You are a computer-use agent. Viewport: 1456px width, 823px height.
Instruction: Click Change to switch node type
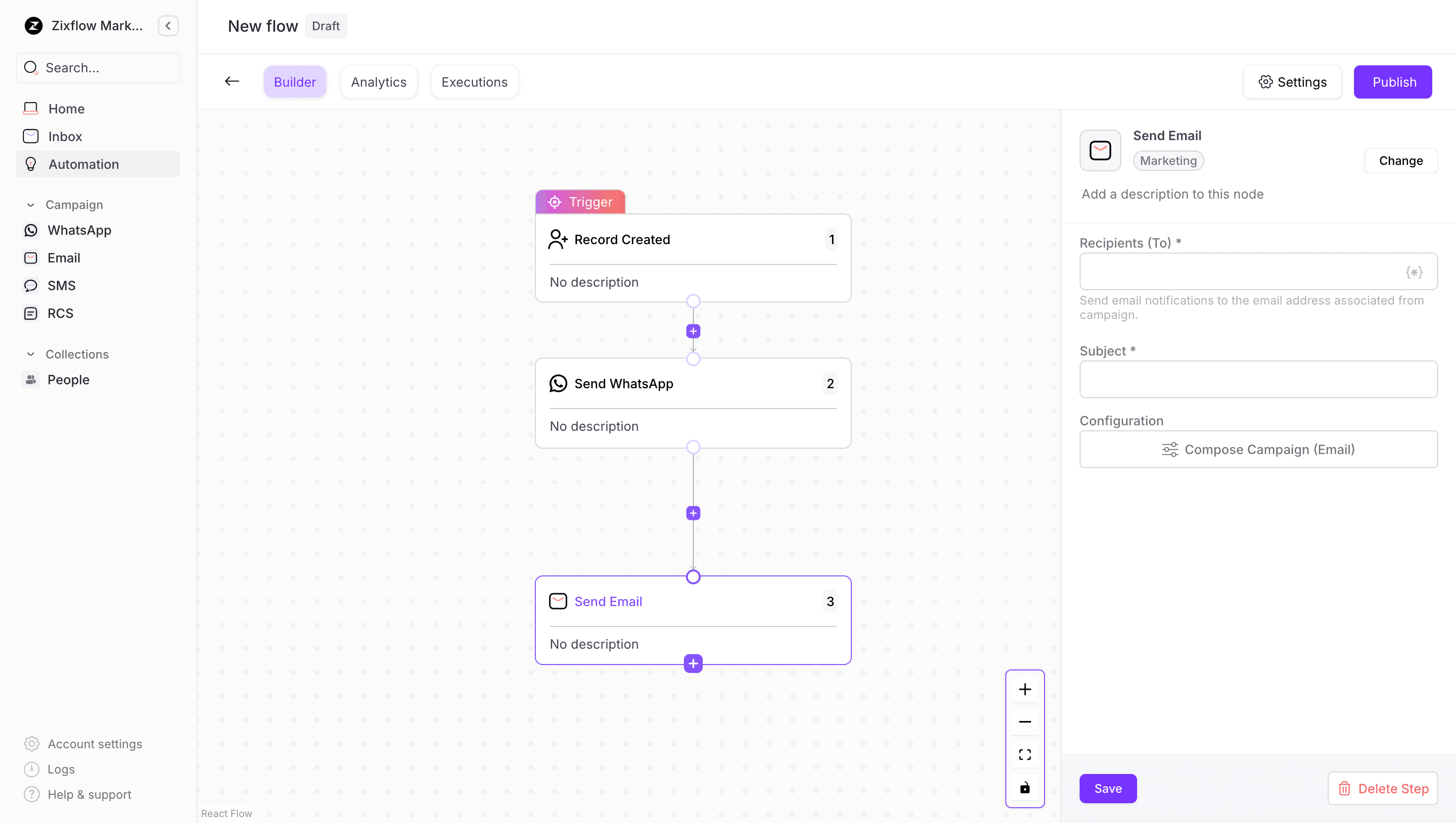[x=1400, y=160]
